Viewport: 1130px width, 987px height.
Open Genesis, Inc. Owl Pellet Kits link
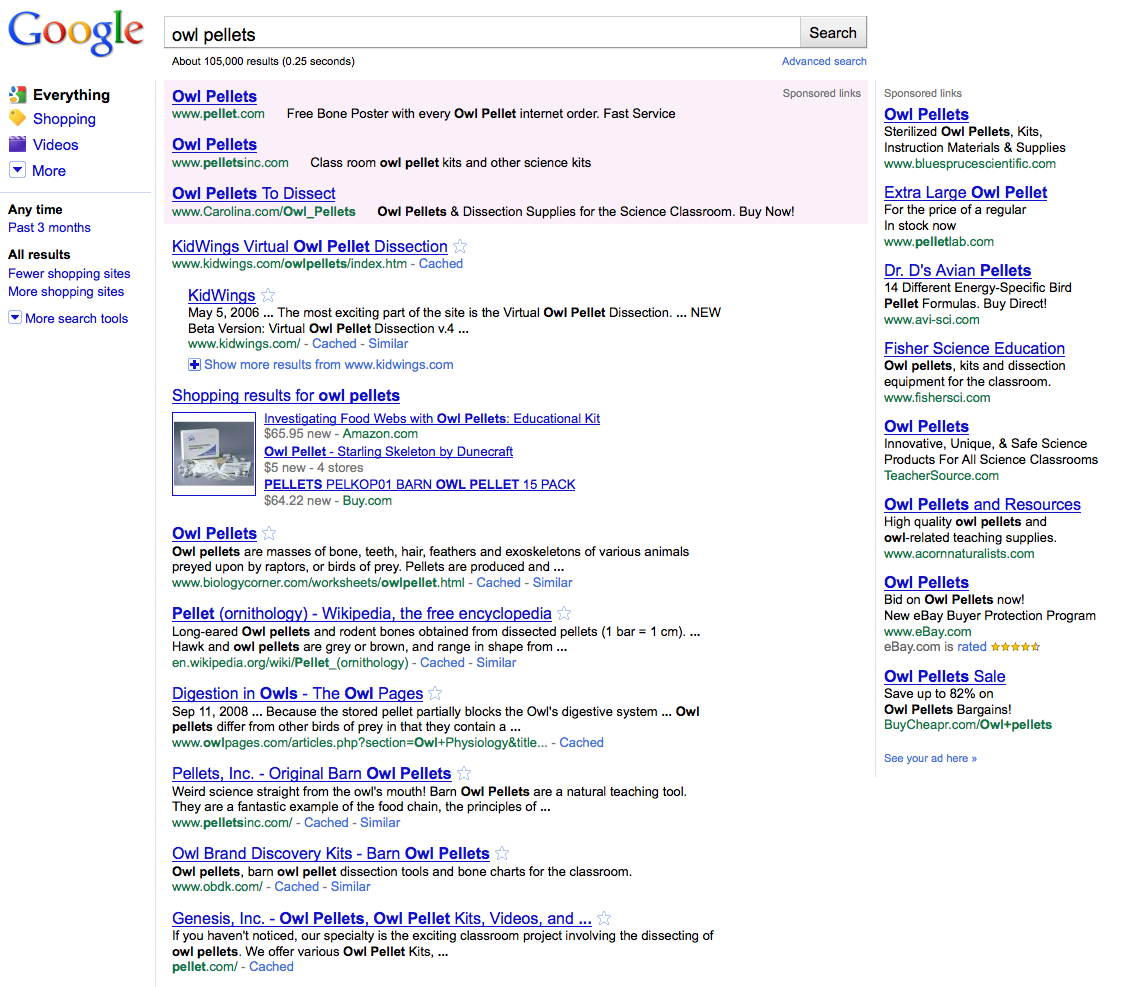coord(381,919)
